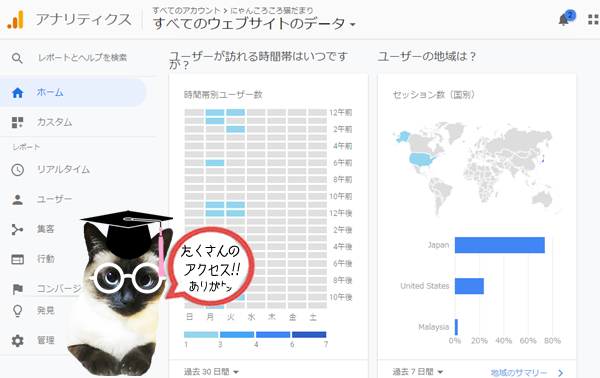
Task: Click the 集客 acquisition icon
Action: (18, 230)
